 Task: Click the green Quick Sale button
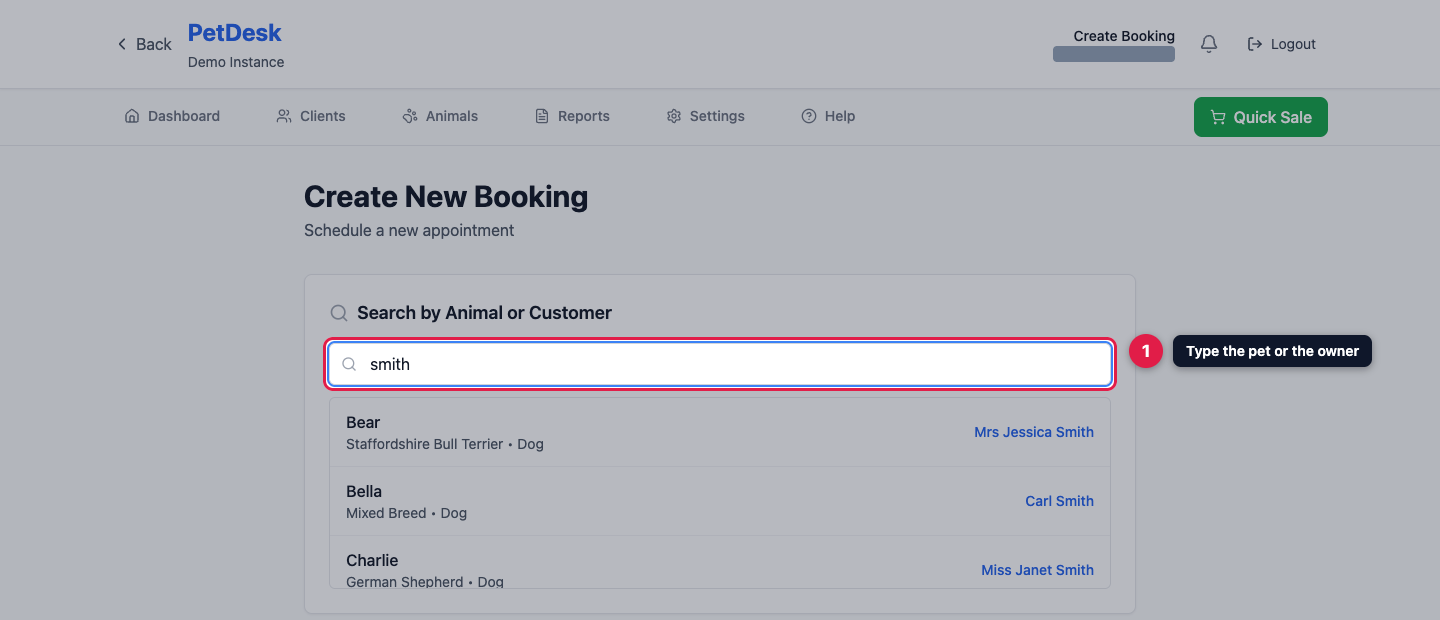1261,117
